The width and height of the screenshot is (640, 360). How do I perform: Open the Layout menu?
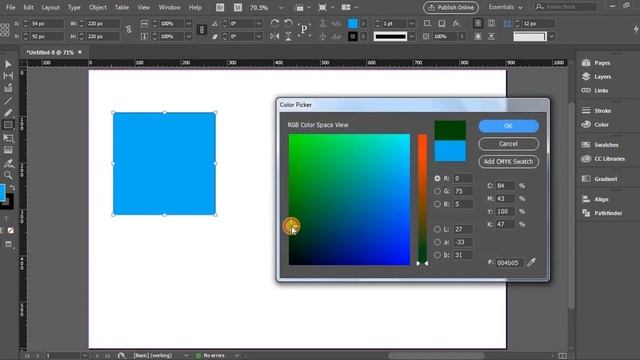[51, 7]
